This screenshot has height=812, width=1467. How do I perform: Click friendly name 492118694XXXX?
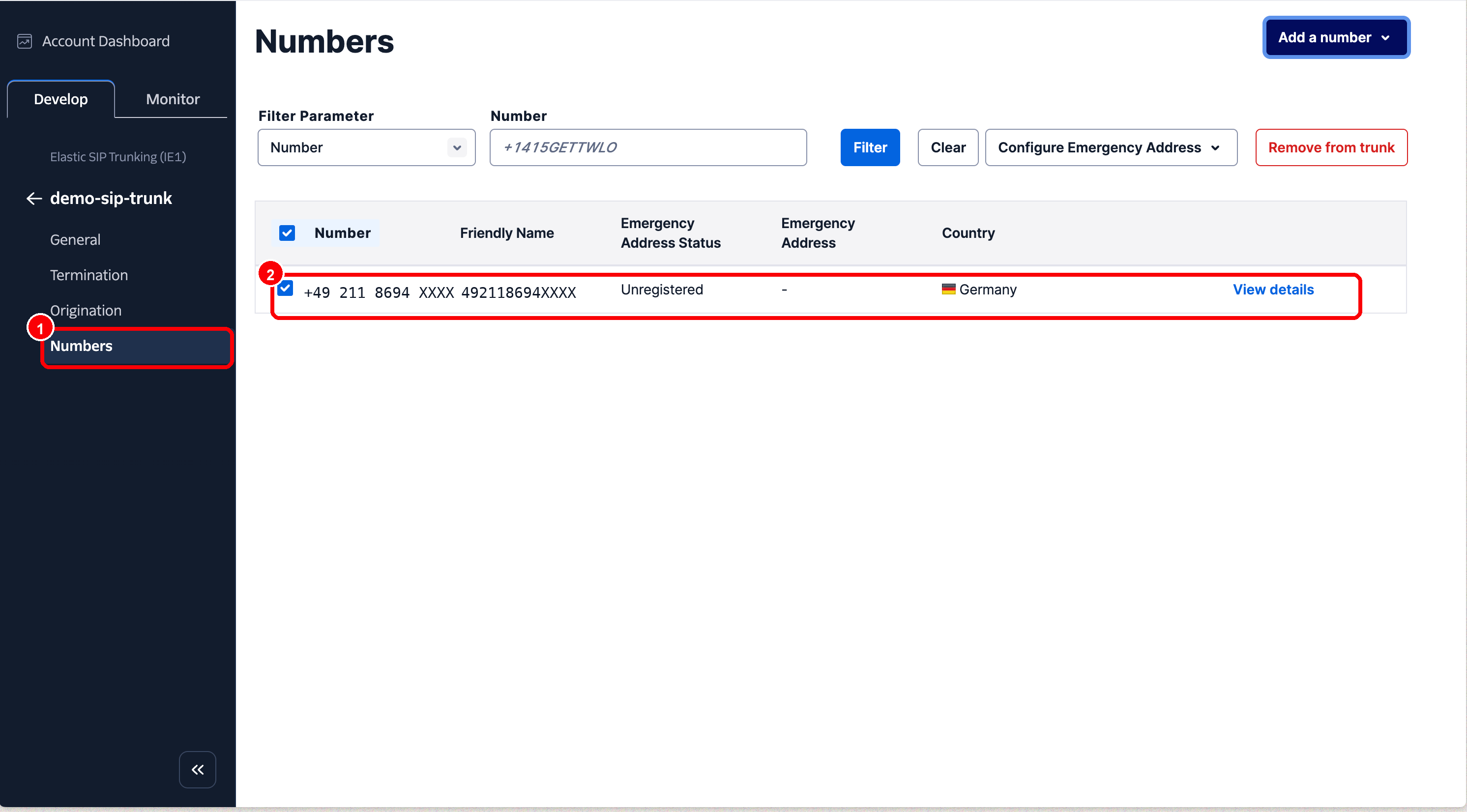click(x=519, y=292)
